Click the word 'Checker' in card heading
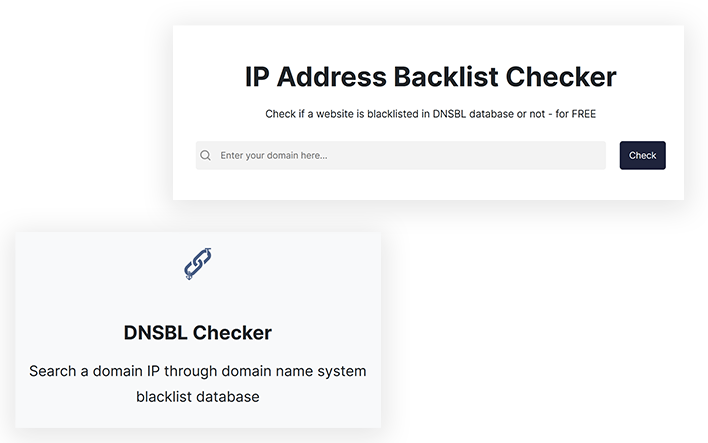708x443 pixels. 232,333
